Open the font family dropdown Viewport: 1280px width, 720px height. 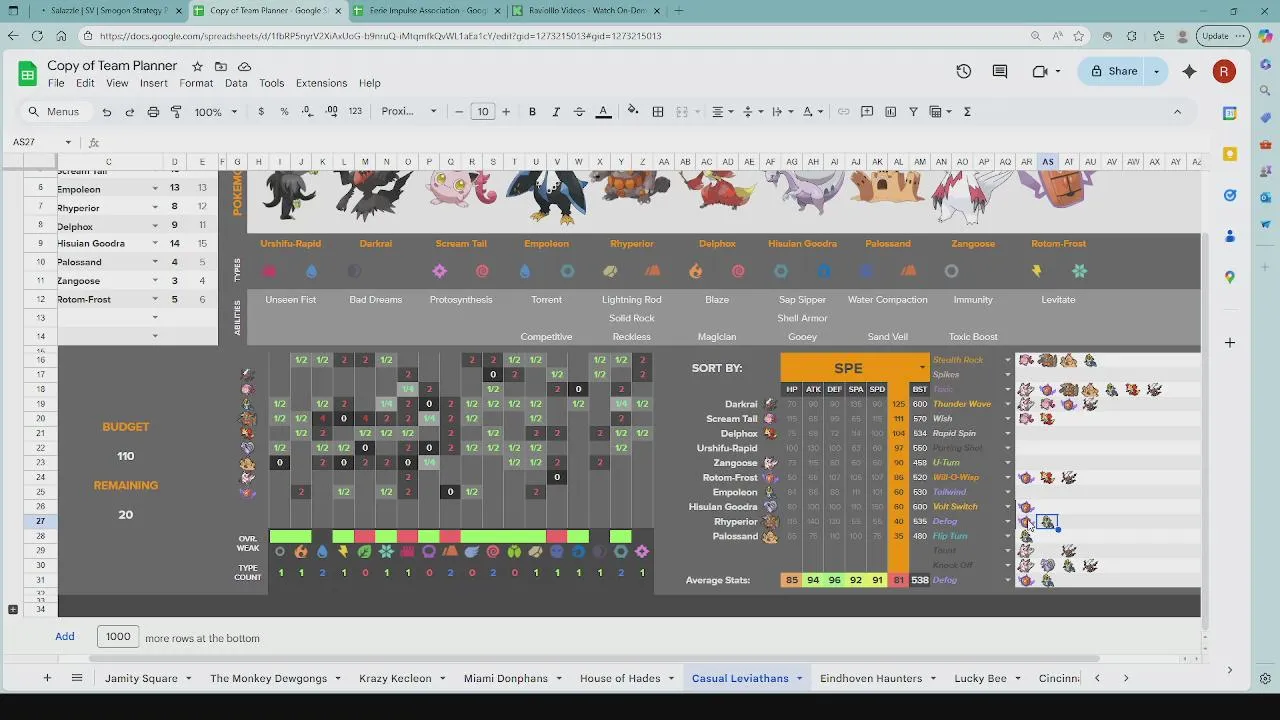pos(409,112)
